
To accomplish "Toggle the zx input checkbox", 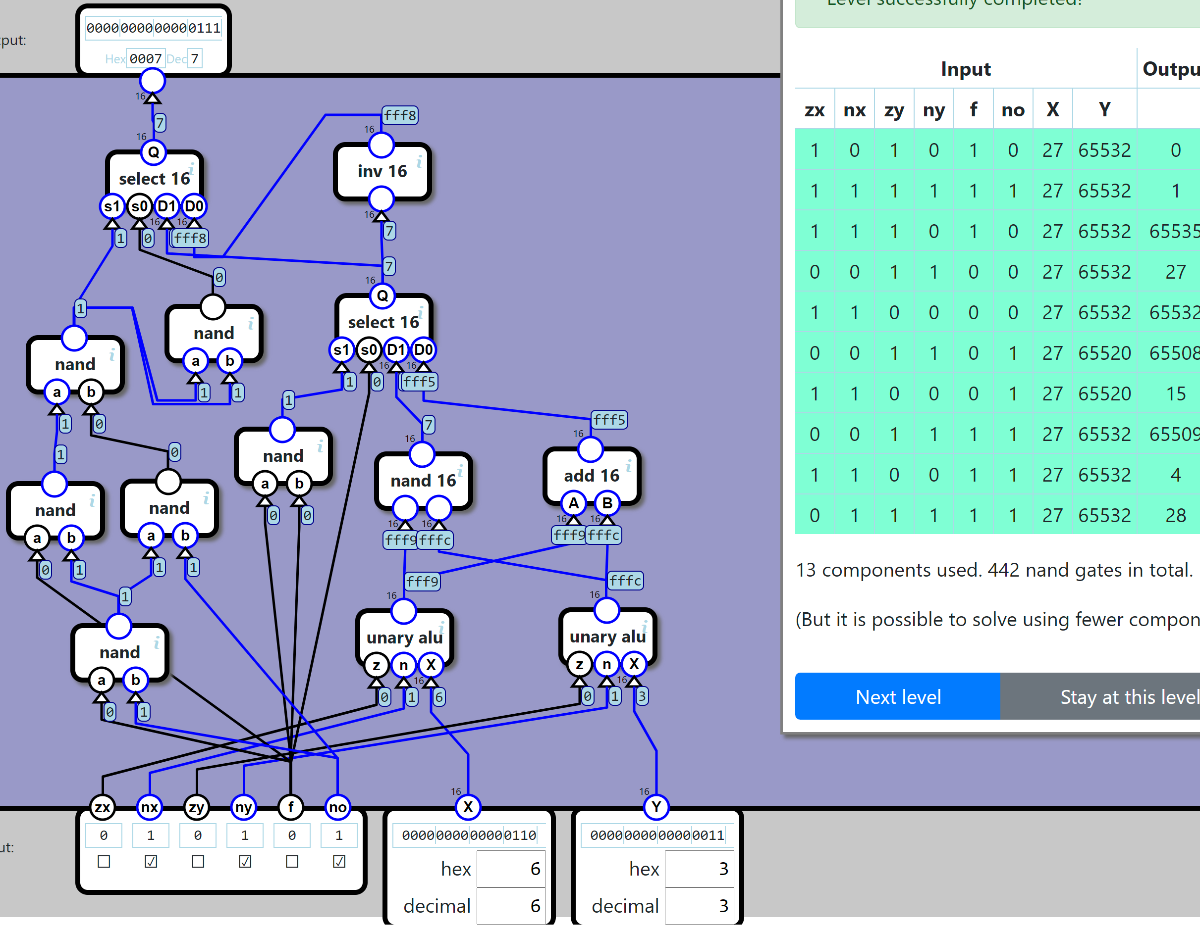I will click(x=104, y=861).
